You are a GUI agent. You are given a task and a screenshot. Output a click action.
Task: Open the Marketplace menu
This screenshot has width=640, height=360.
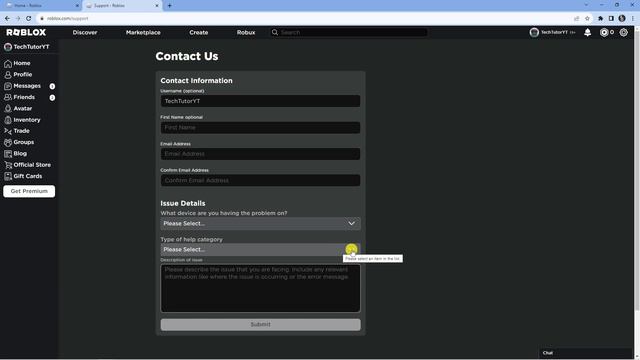point(143,32)
